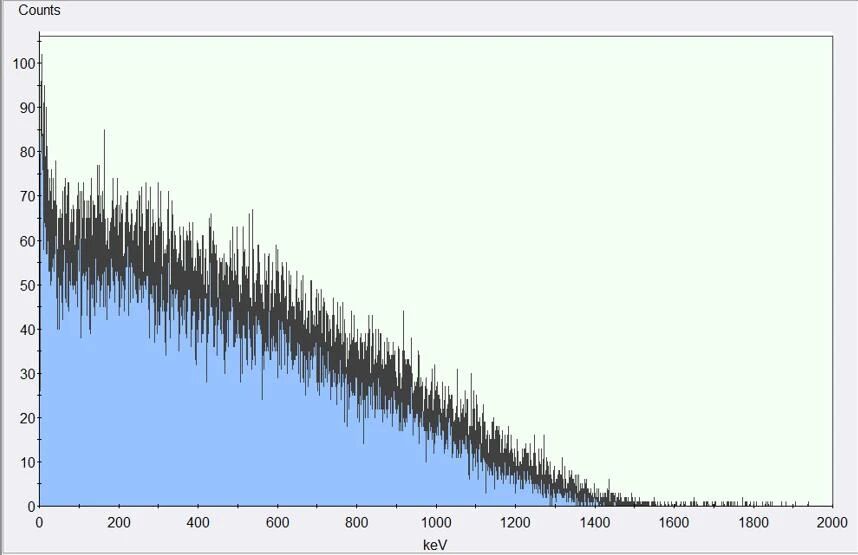Click the 90 counts y-axis label
The height and width of the screenshot is (555, 858).
(25, 108)
